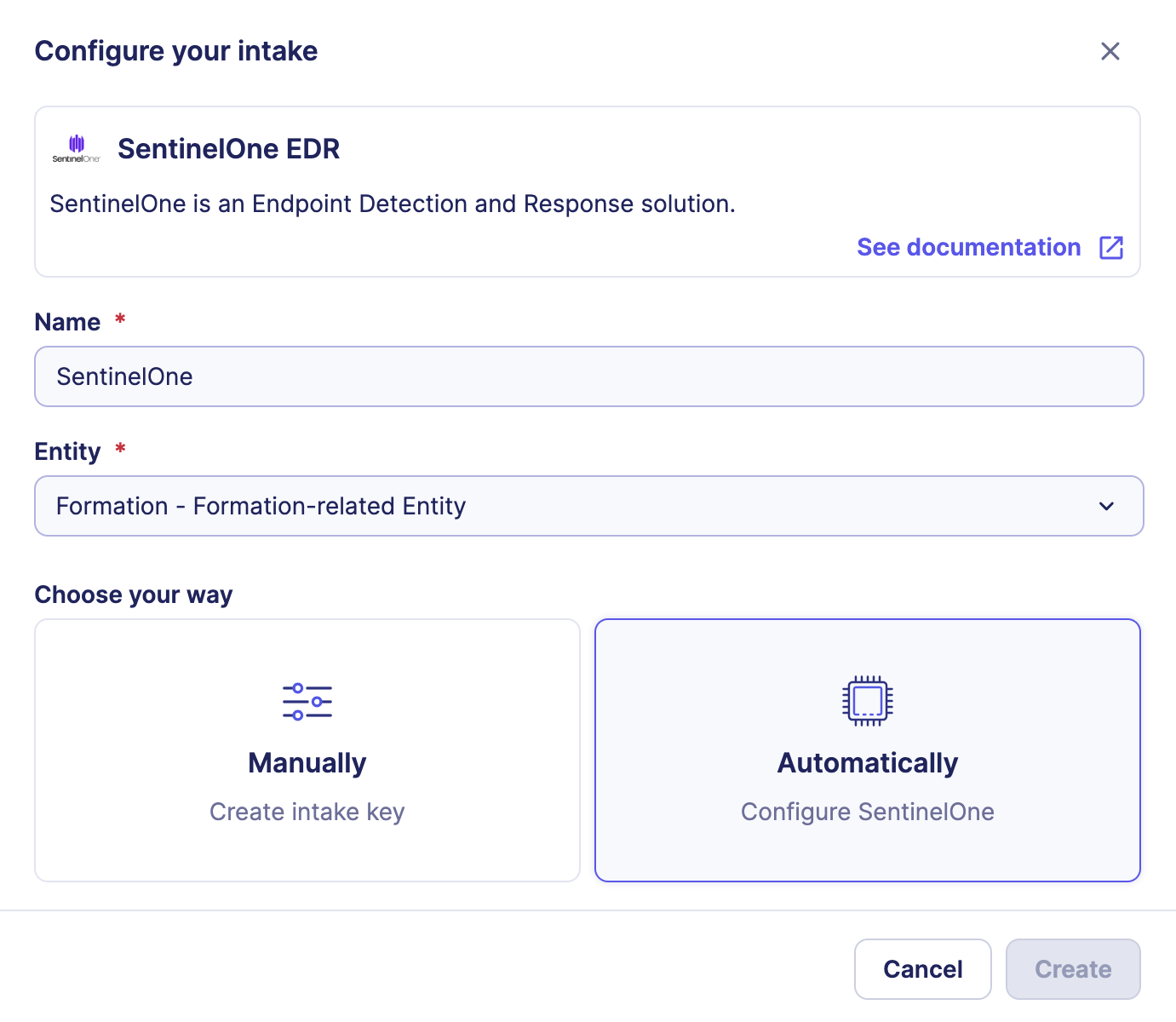The image size is (1176, 1022).
Task: Click the Endpoint Detection and Response description
Action: (x=392, y=204)
